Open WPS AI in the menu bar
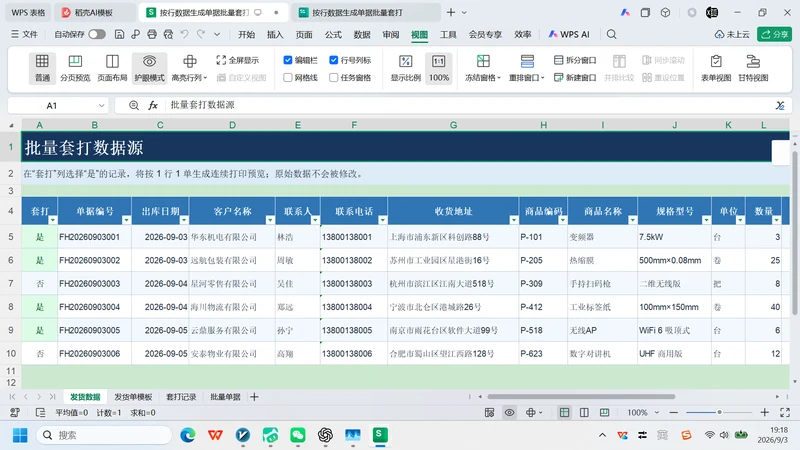The height and width of the screenshot is (450, 800). click(x=568, y=34)
